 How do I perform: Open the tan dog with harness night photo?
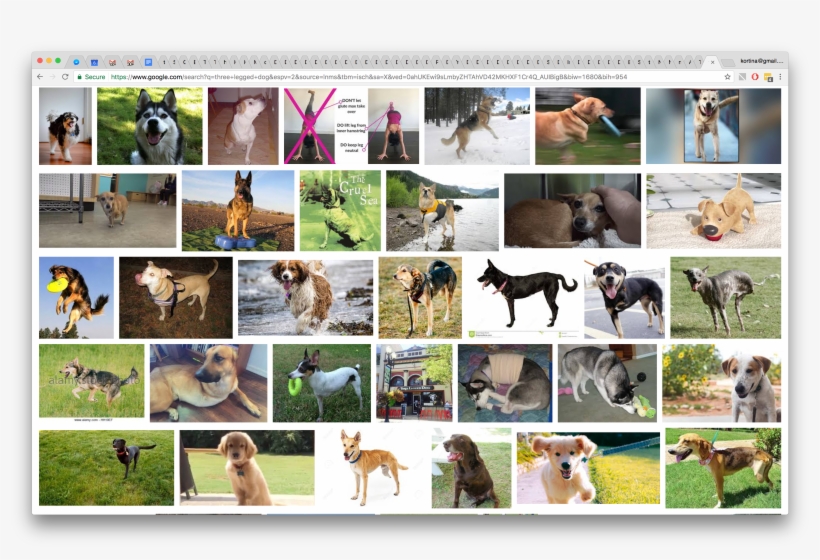(176, 298)
